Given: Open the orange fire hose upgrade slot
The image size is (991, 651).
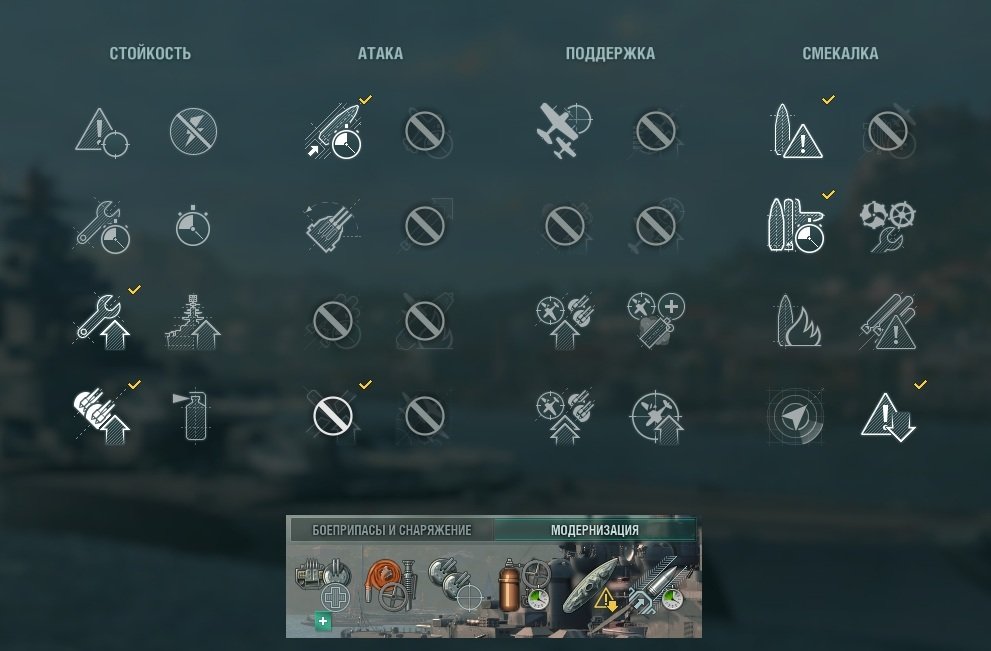Looking at the screenshot, I should point(391,584).
